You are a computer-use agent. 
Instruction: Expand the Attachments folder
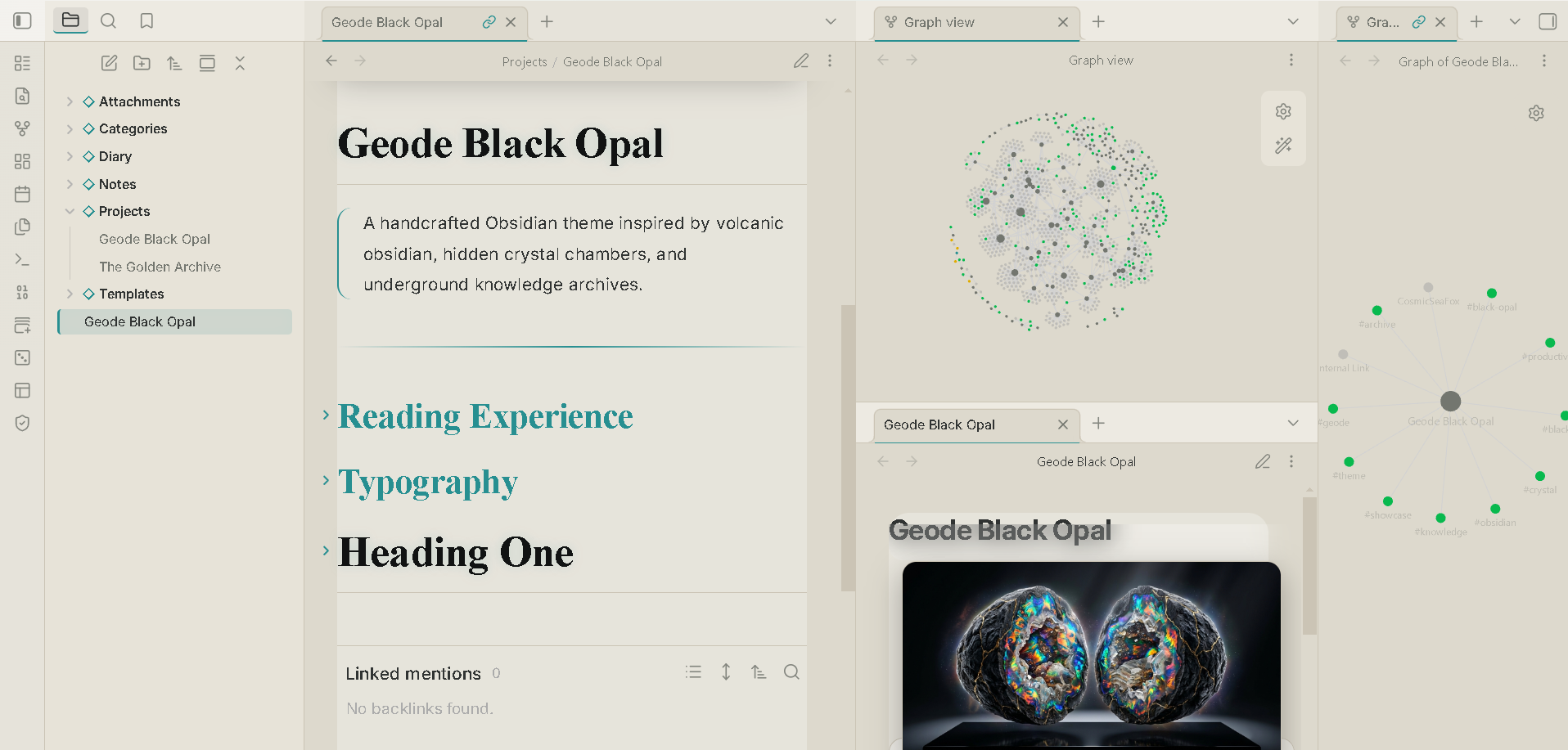[70, 101]
